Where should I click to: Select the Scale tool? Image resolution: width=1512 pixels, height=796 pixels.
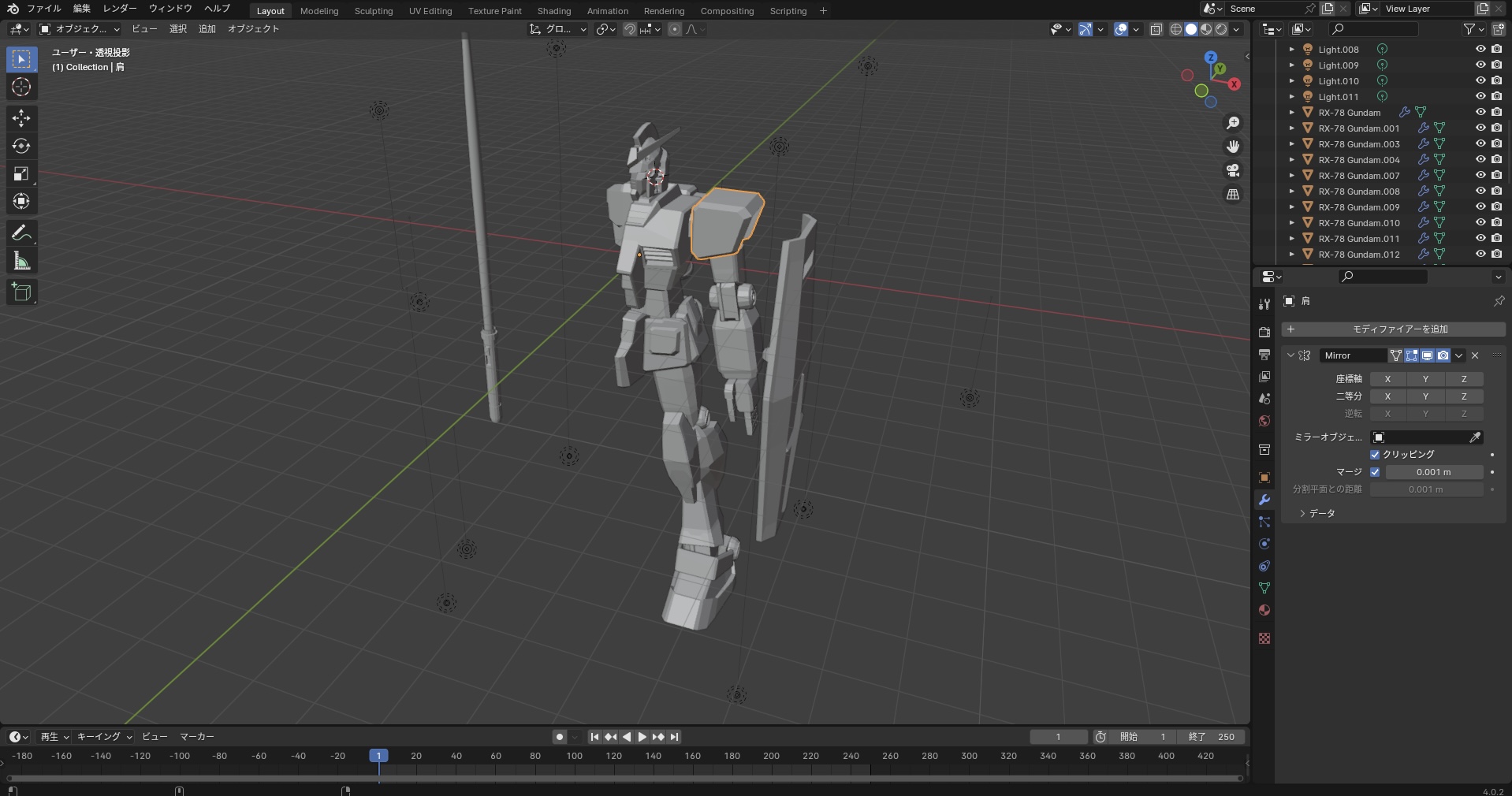21,174
